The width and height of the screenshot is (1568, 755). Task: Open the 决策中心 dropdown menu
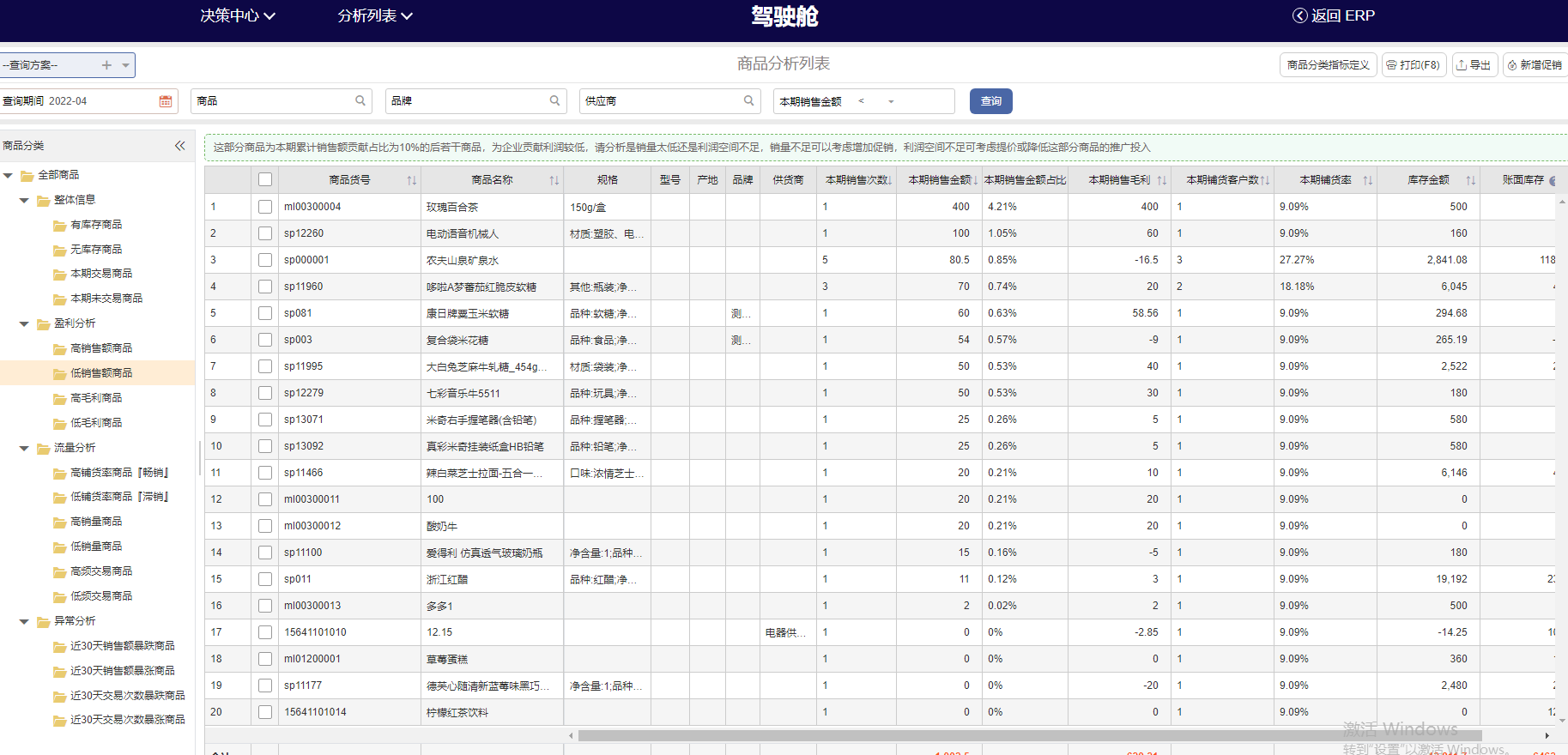coord(238,15)
